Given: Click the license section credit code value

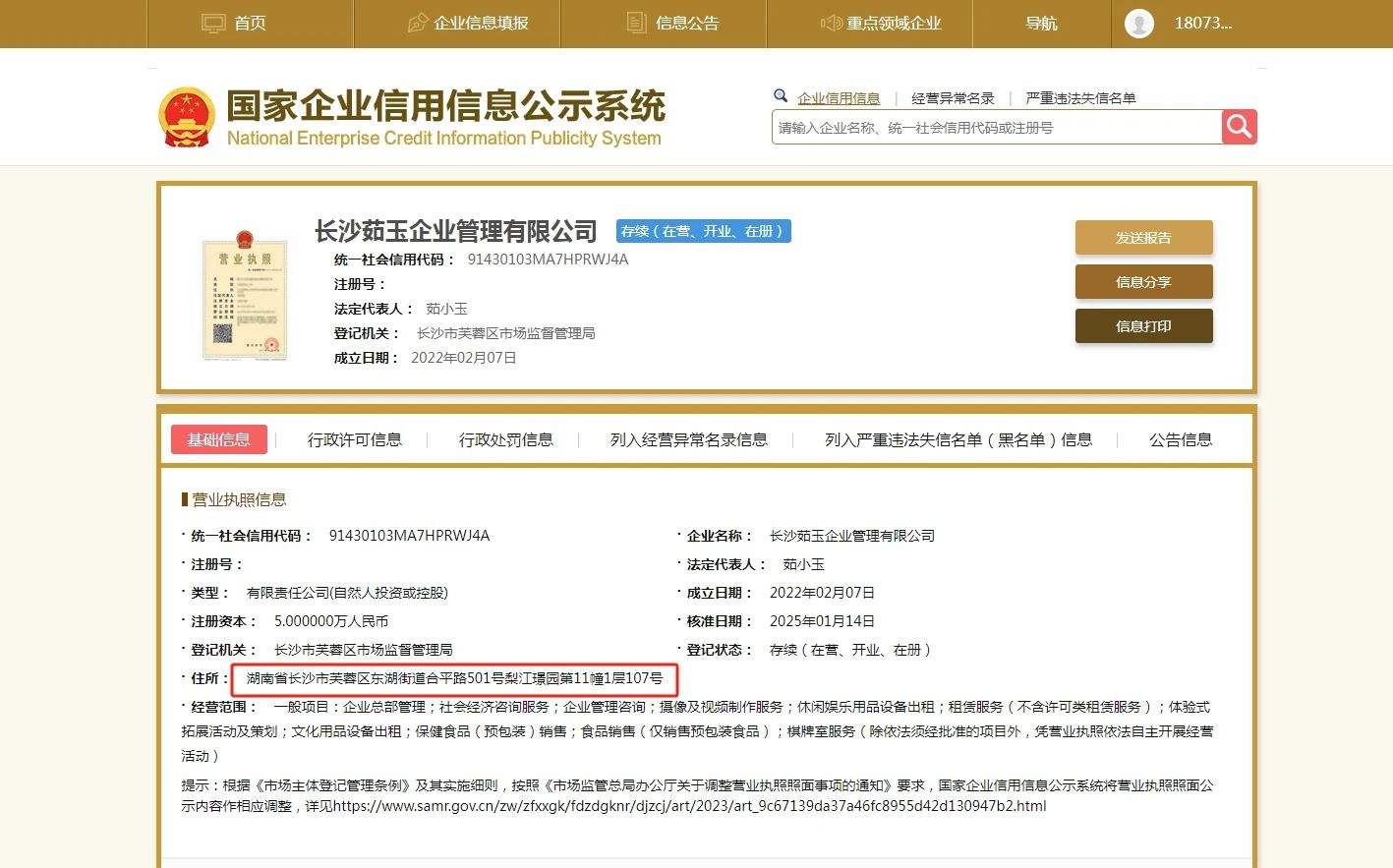Looking at the screenshot, I should [x=409, y=536].
